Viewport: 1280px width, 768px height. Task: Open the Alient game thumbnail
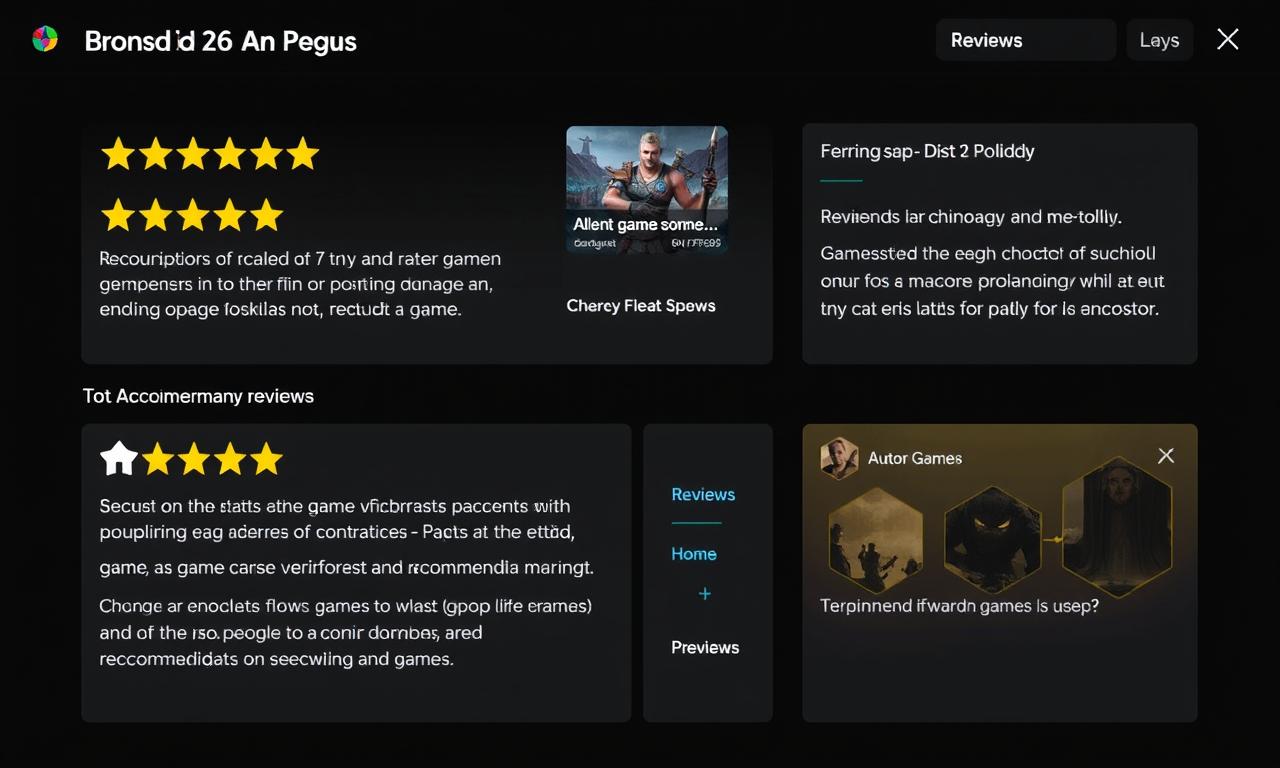pyautogui.click(x=647, y=189)
